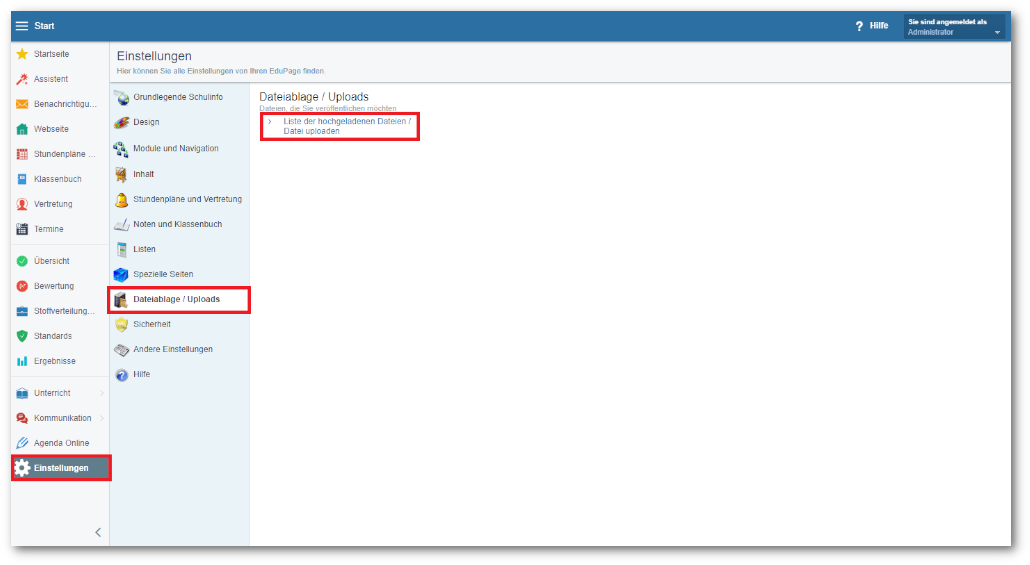Viewport: 1030px width, 565px height.
Task: Click the Grundlegende Schulinfo globe icon
Action: 122,97
